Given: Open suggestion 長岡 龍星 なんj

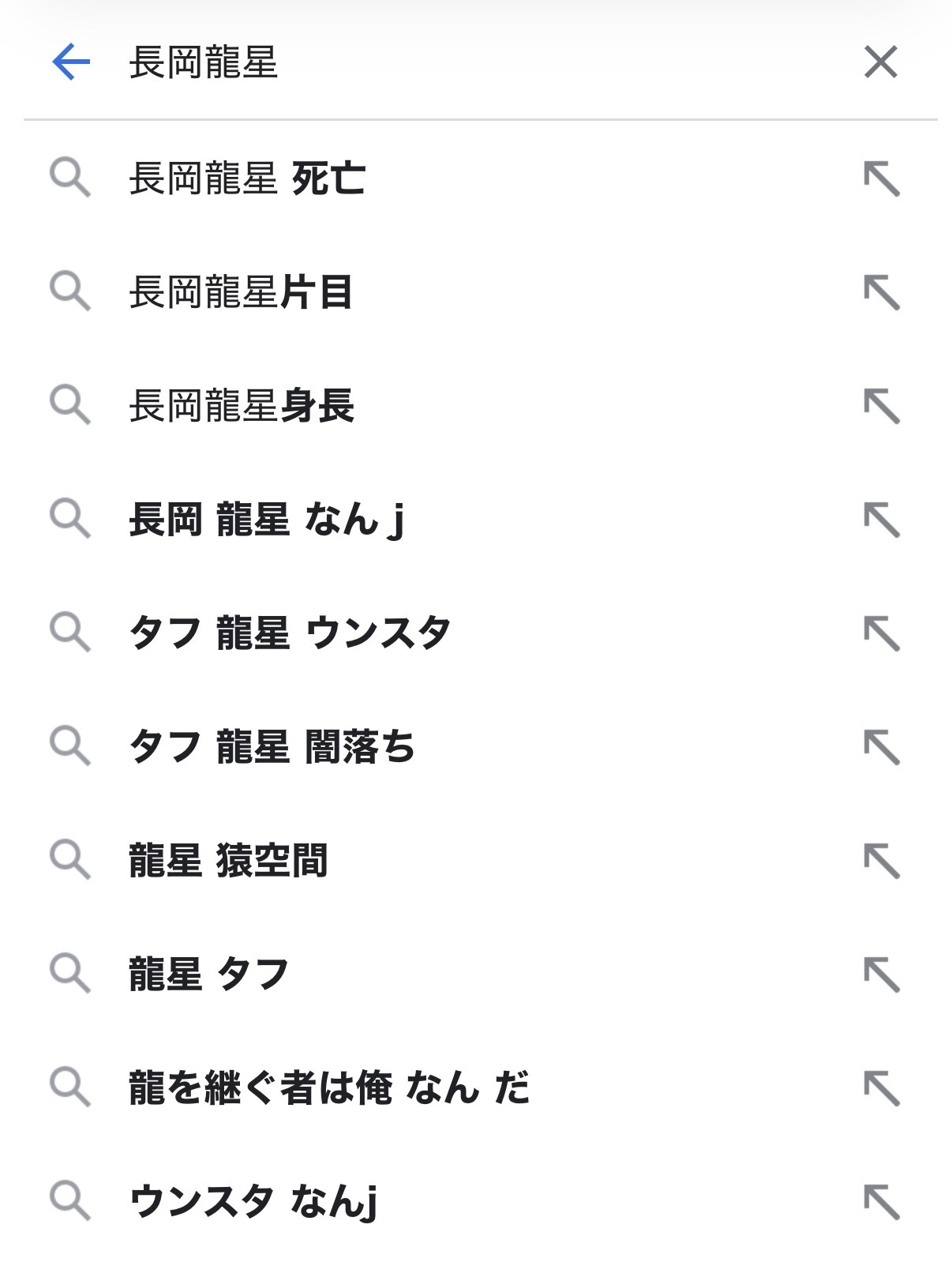Looking at the screenshot, I should (x=267, y=520).
